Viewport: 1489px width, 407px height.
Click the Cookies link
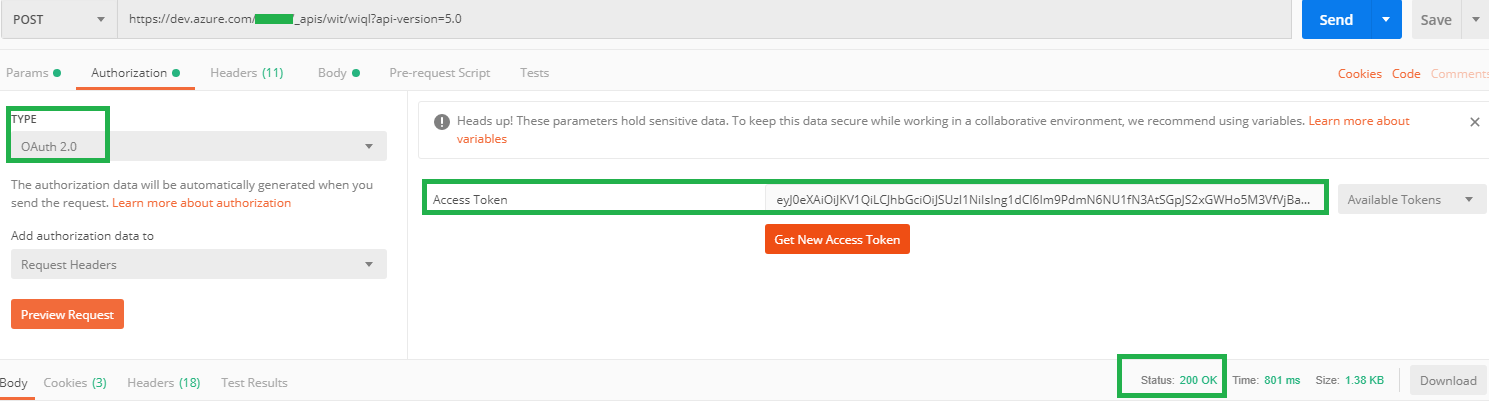(x=1359, y=74)
